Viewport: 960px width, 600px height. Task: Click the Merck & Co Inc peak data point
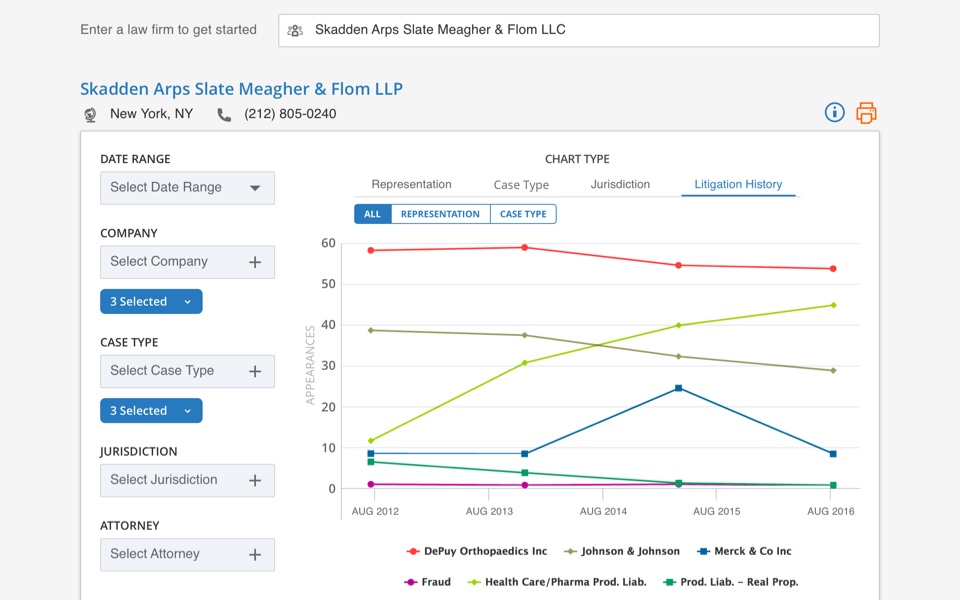click(x=678, y=388)
